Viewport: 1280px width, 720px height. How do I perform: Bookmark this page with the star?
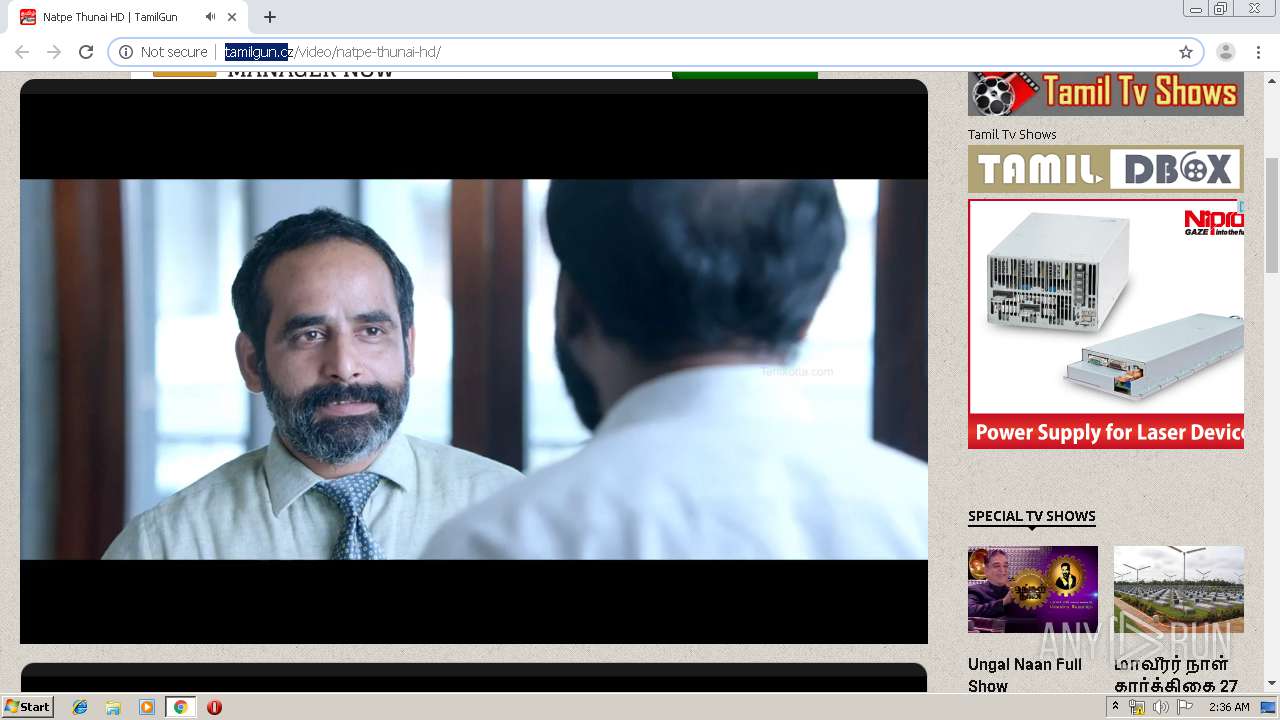1186,52
